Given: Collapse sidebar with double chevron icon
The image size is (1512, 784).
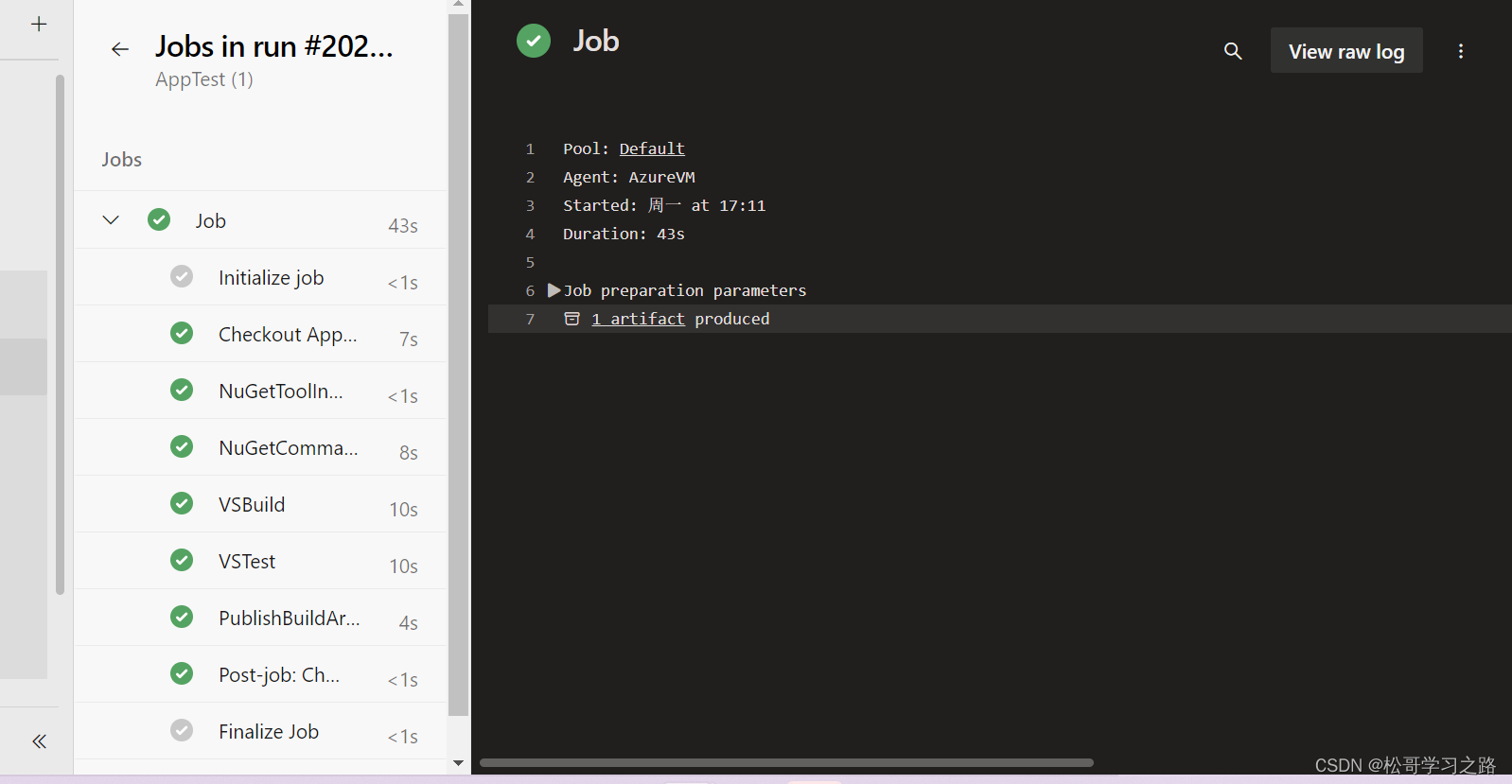Looking at the screenshot, I should click(39, 741).
